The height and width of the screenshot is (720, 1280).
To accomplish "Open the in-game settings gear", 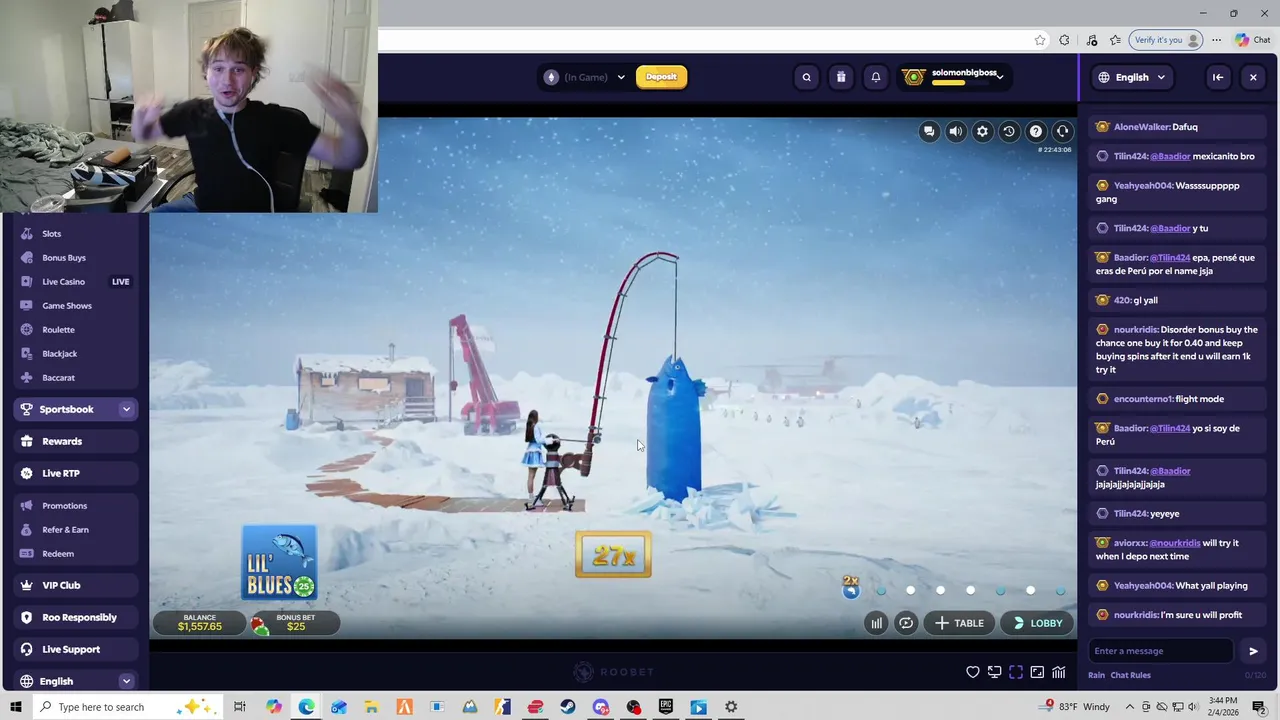I will coord(982,131).
